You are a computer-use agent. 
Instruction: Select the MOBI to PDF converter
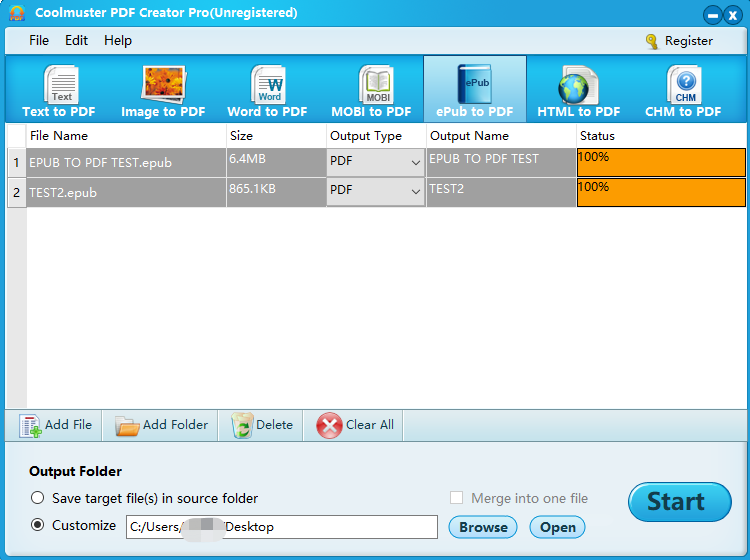click(x=372, y=91)
